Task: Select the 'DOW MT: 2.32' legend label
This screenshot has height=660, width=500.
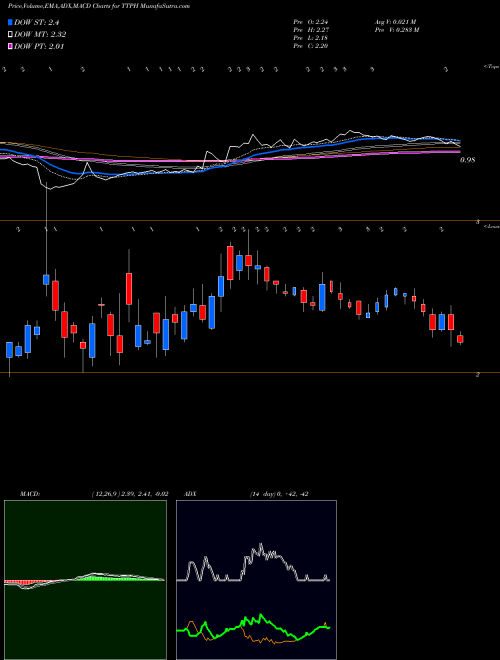Action: [x=40, y=35]
